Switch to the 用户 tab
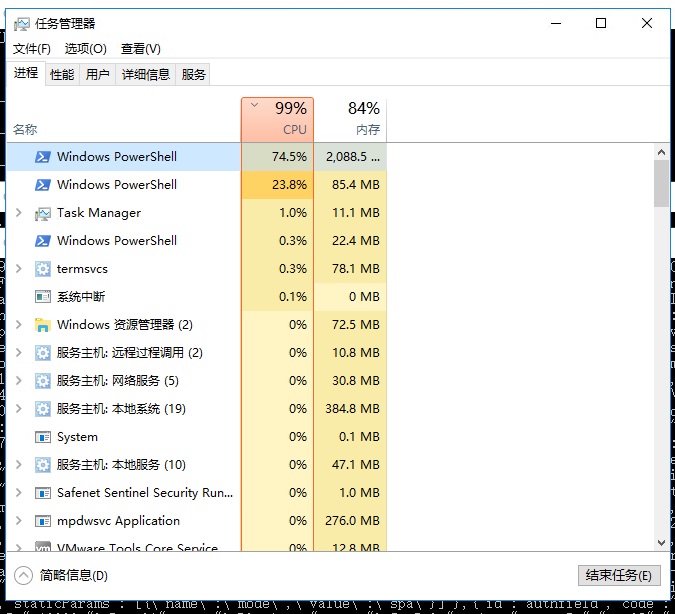Screen dimensions: 675x614 [97, 74]
